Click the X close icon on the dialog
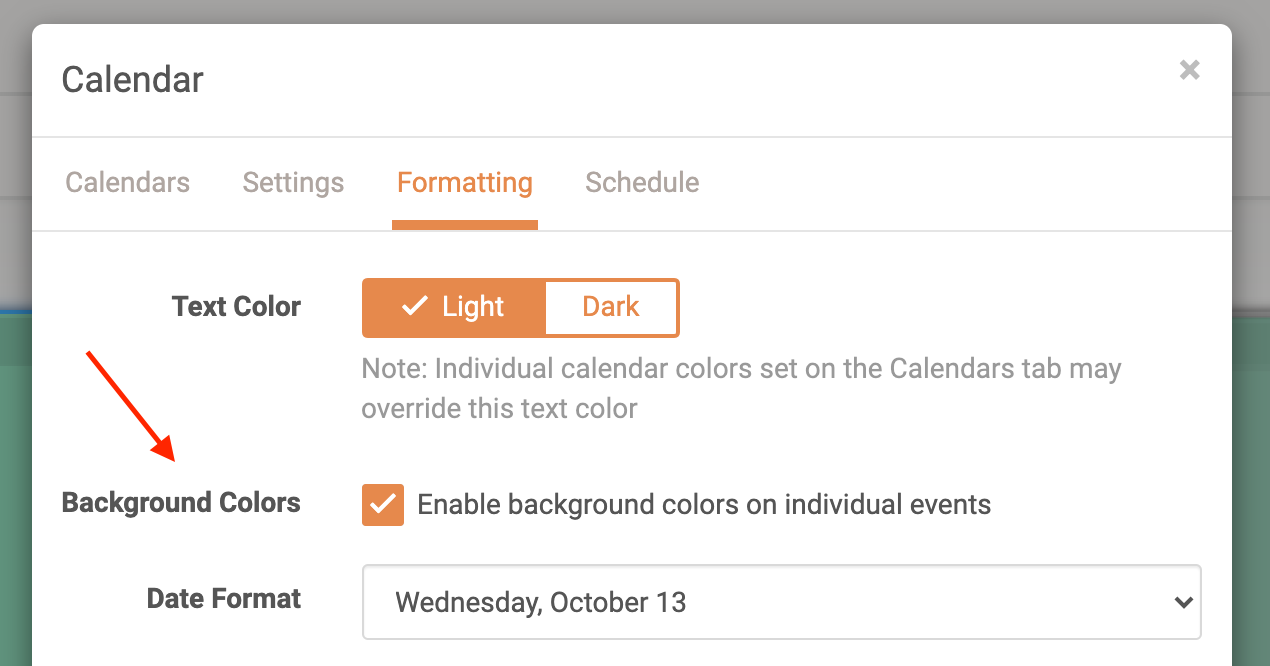Image resolution: width=1270 pixels, height=666 pixels. coord(1189,69)
